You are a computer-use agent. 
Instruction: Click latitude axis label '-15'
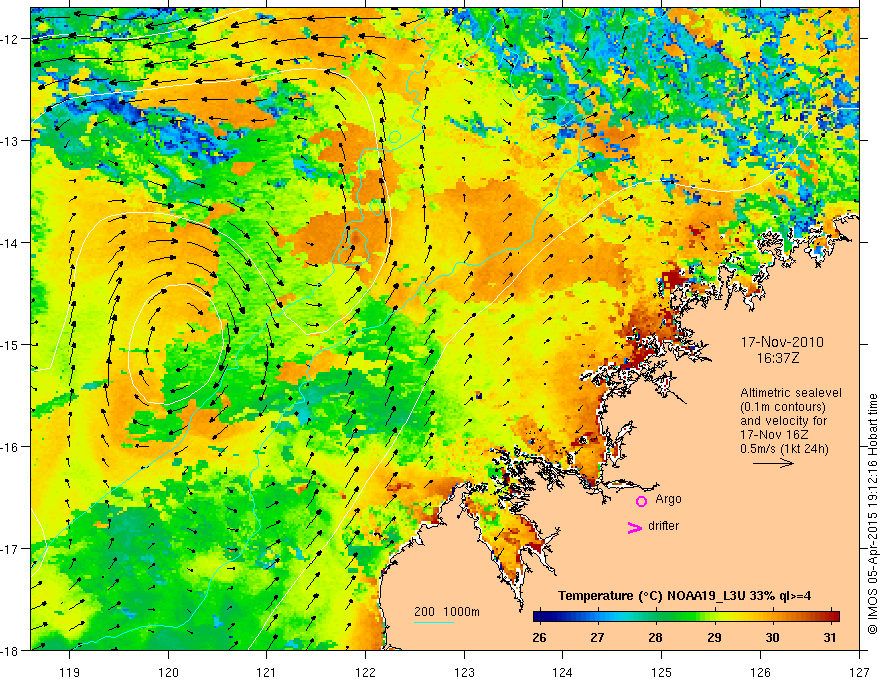coord(11,344)
